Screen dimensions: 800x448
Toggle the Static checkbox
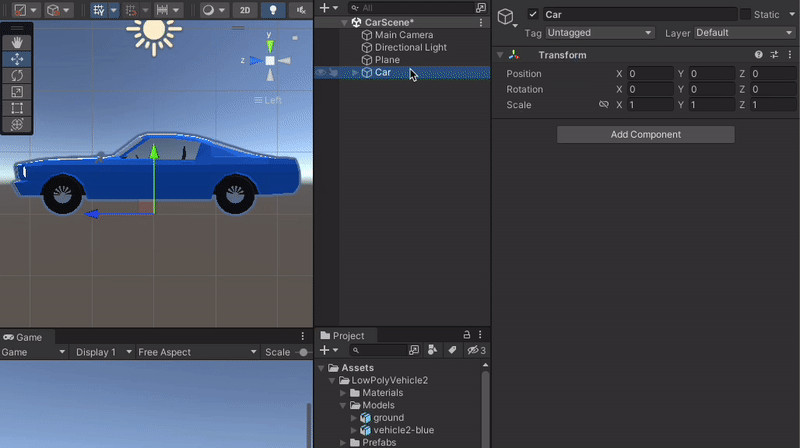coord(745,14)
